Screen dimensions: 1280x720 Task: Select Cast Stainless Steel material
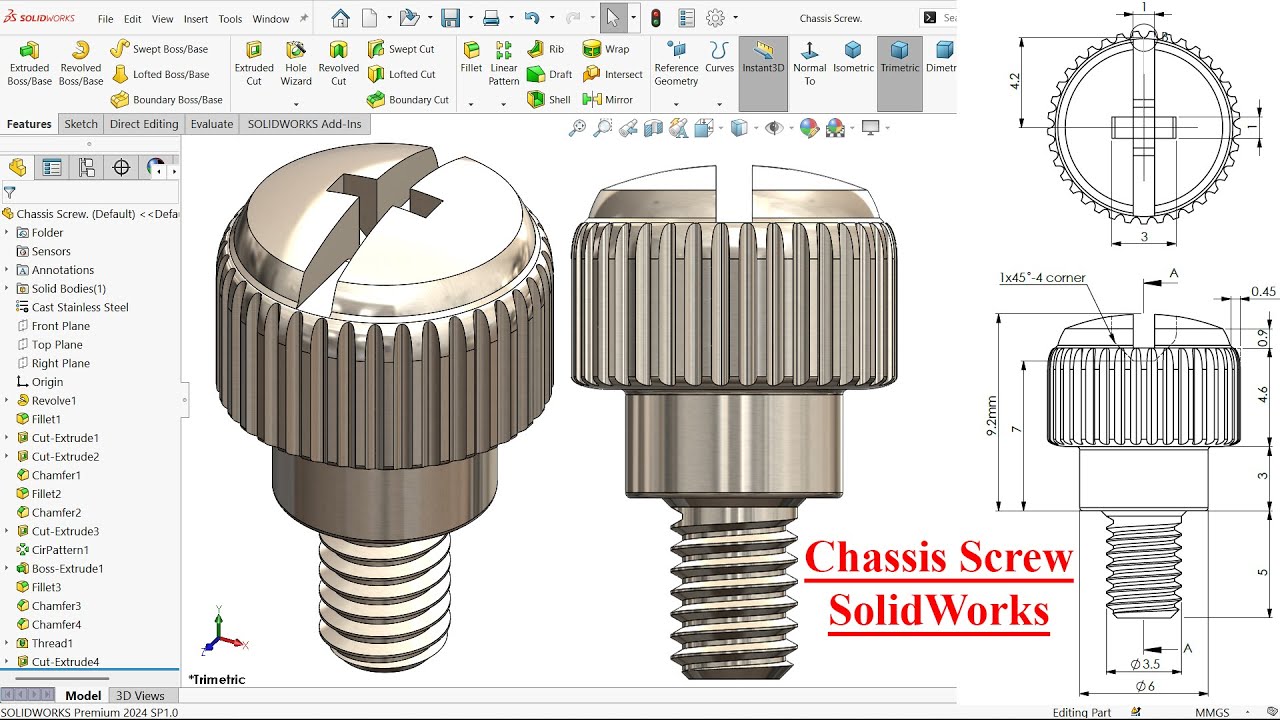(x=73, y=307)
